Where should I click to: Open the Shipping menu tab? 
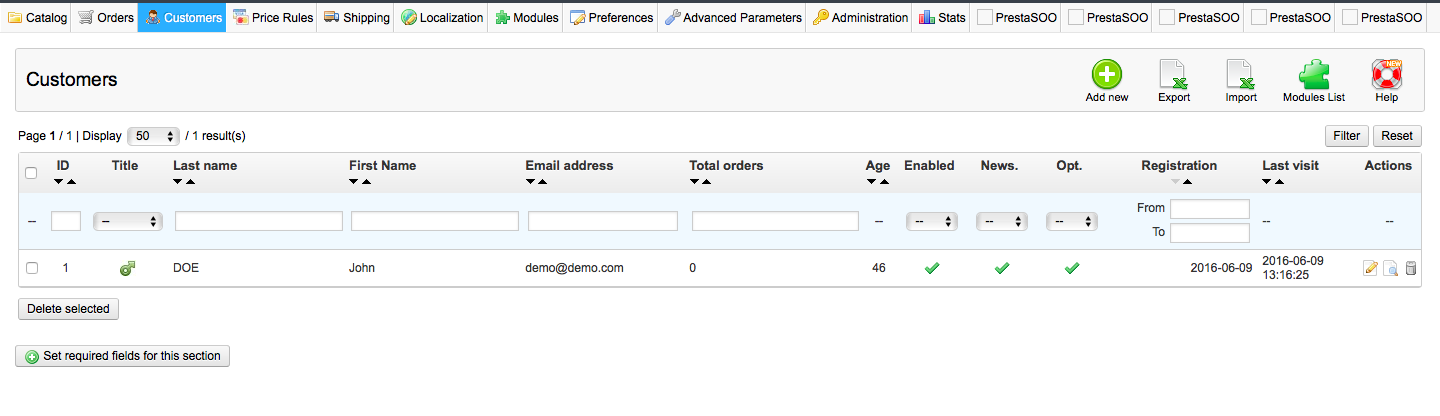pos(357,17)
